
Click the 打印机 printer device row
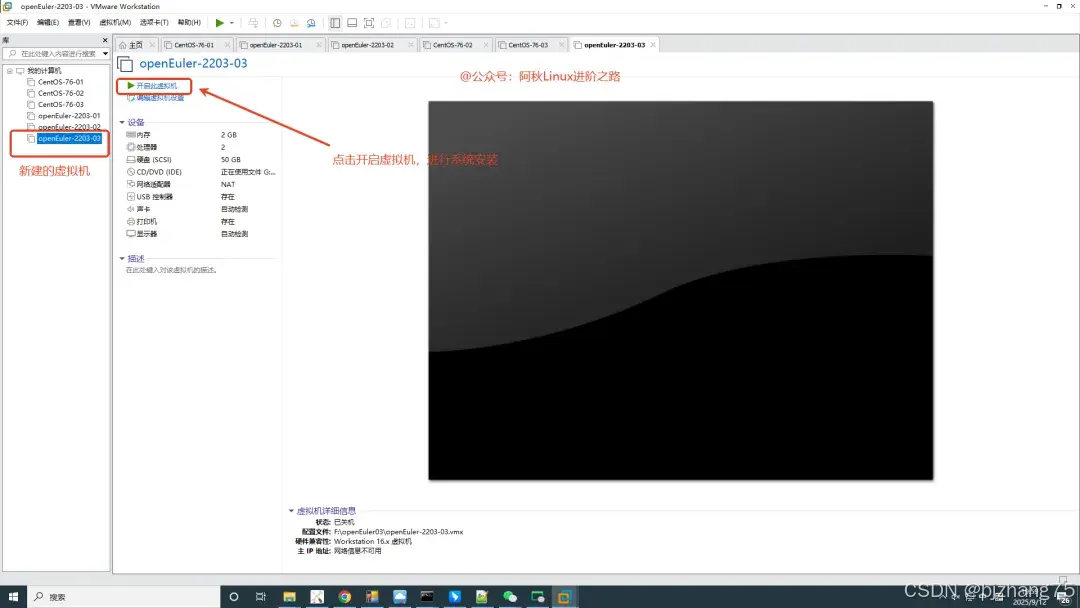click(x=201, y=222)
